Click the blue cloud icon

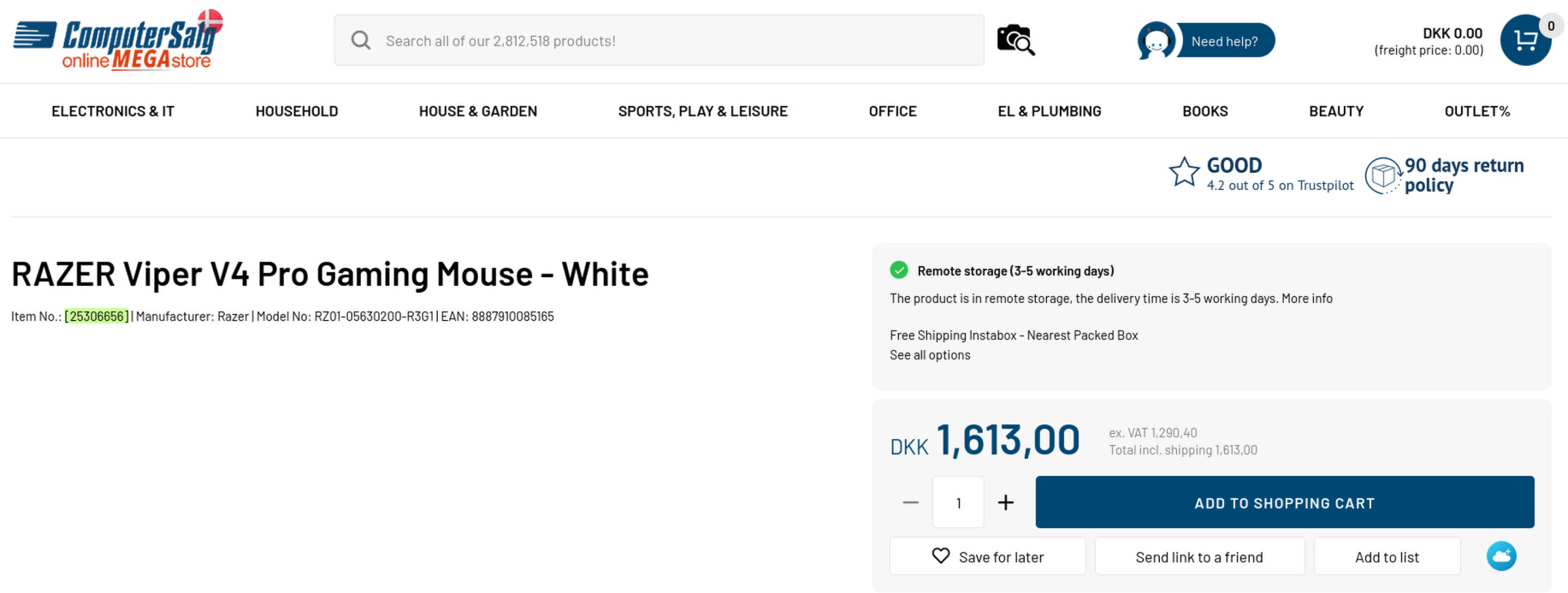(x=1501, y=556)
